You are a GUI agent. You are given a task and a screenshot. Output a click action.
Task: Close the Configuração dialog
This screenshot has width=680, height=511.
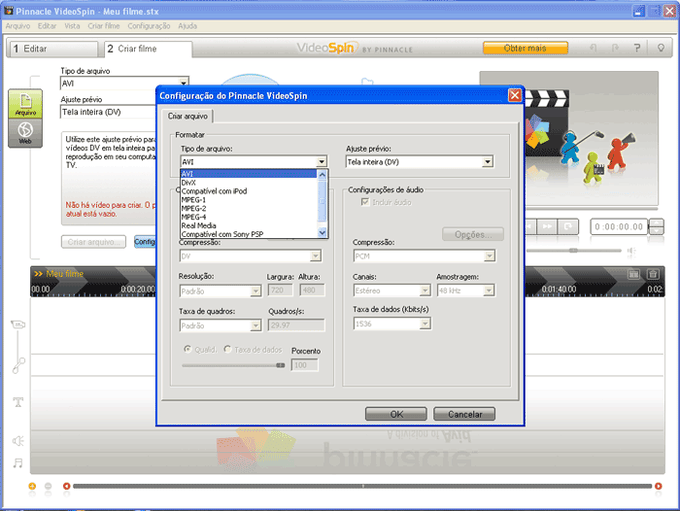click(514, 95)
